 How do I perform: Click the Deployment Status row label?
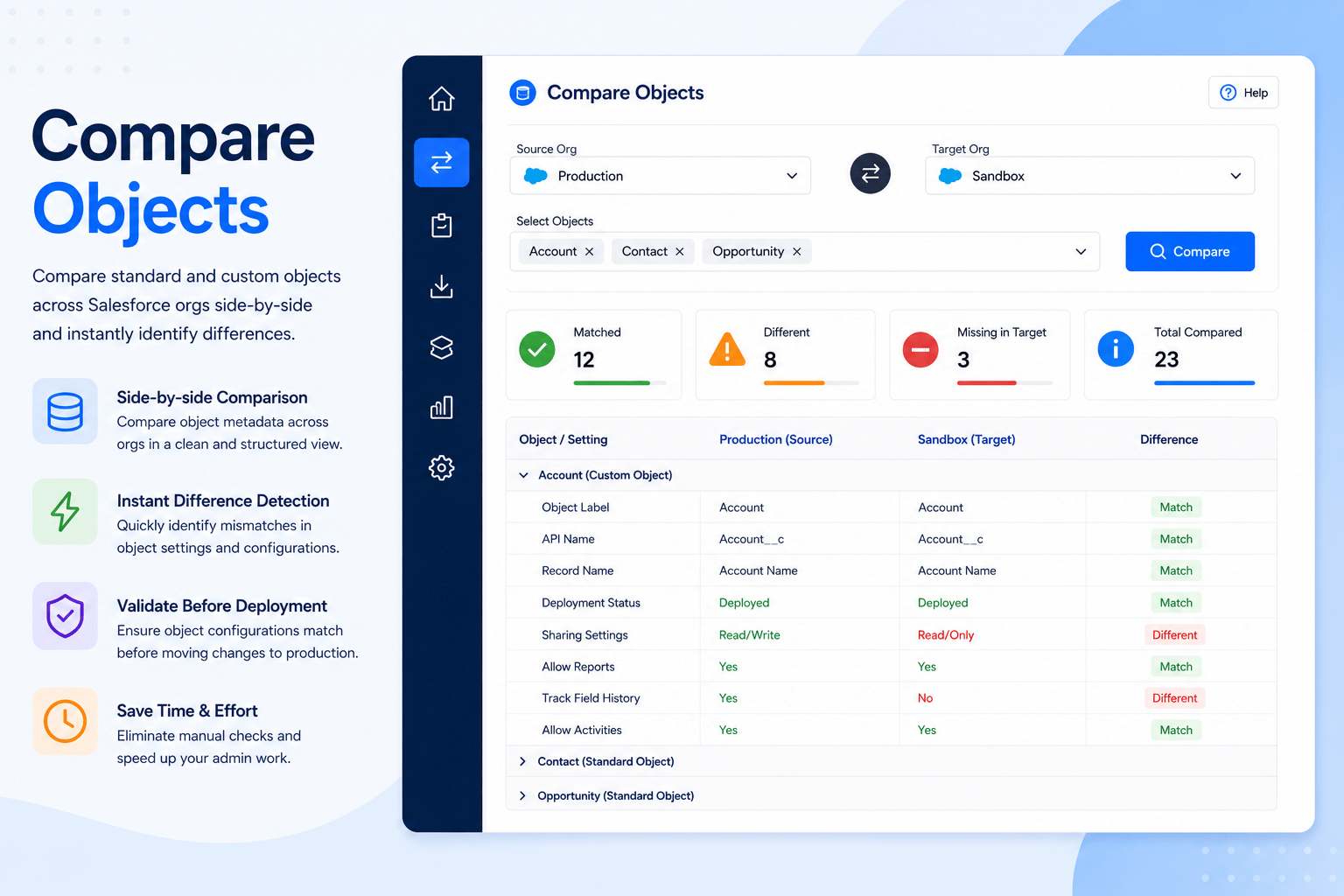point(591,603)
